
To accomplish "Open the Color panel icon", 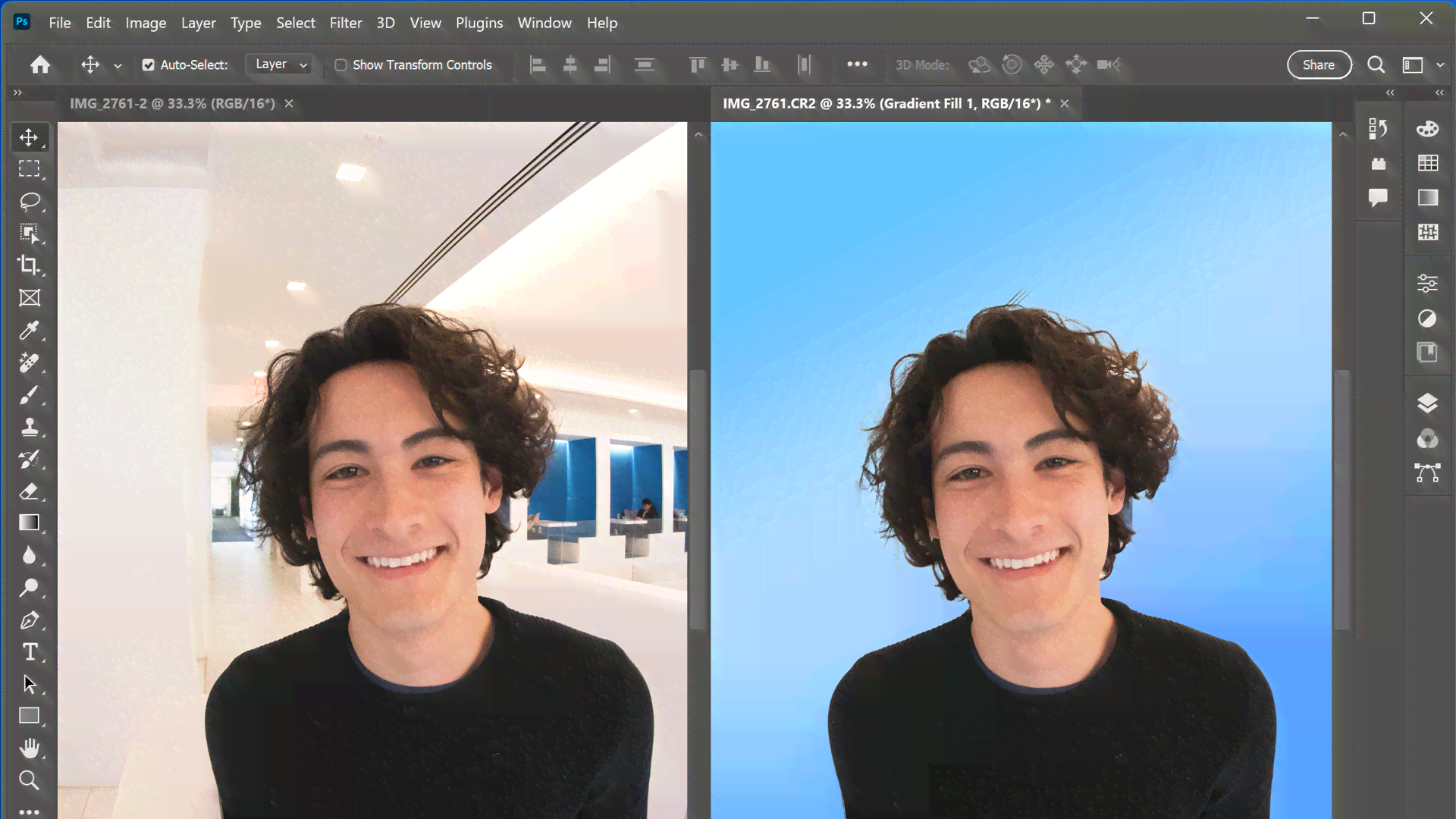I will tap(1427, 129).
